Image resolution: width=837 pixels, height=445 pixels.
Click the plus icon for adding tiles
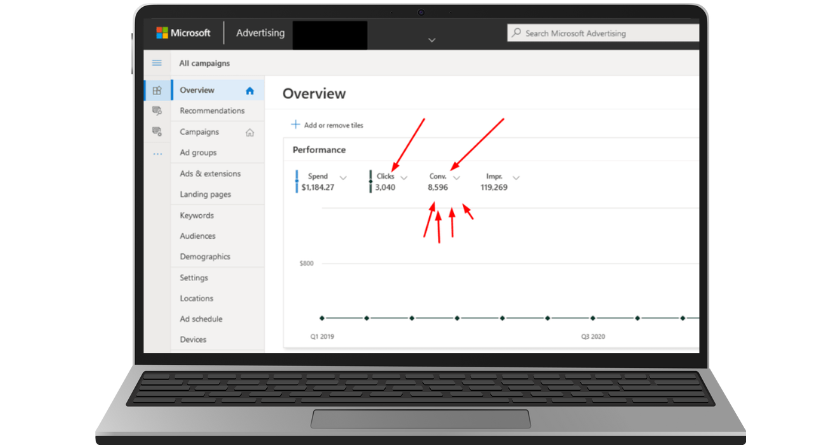[x=295, y=124]
